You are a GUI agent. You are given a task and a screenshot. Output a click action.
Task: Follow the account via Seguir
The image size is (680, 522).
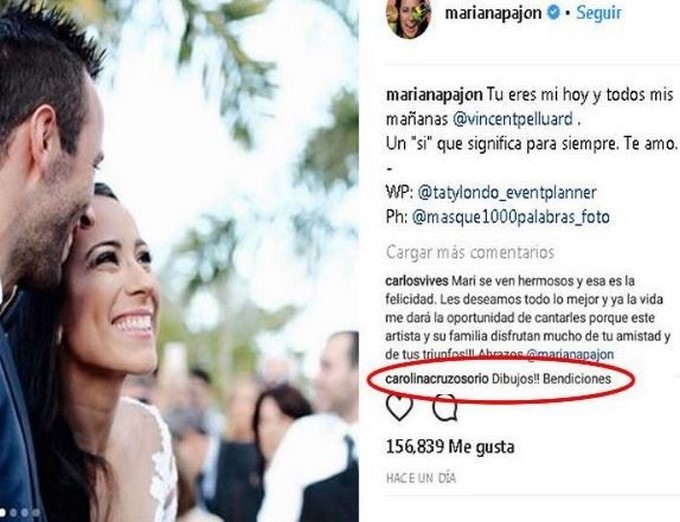(598, 13)
